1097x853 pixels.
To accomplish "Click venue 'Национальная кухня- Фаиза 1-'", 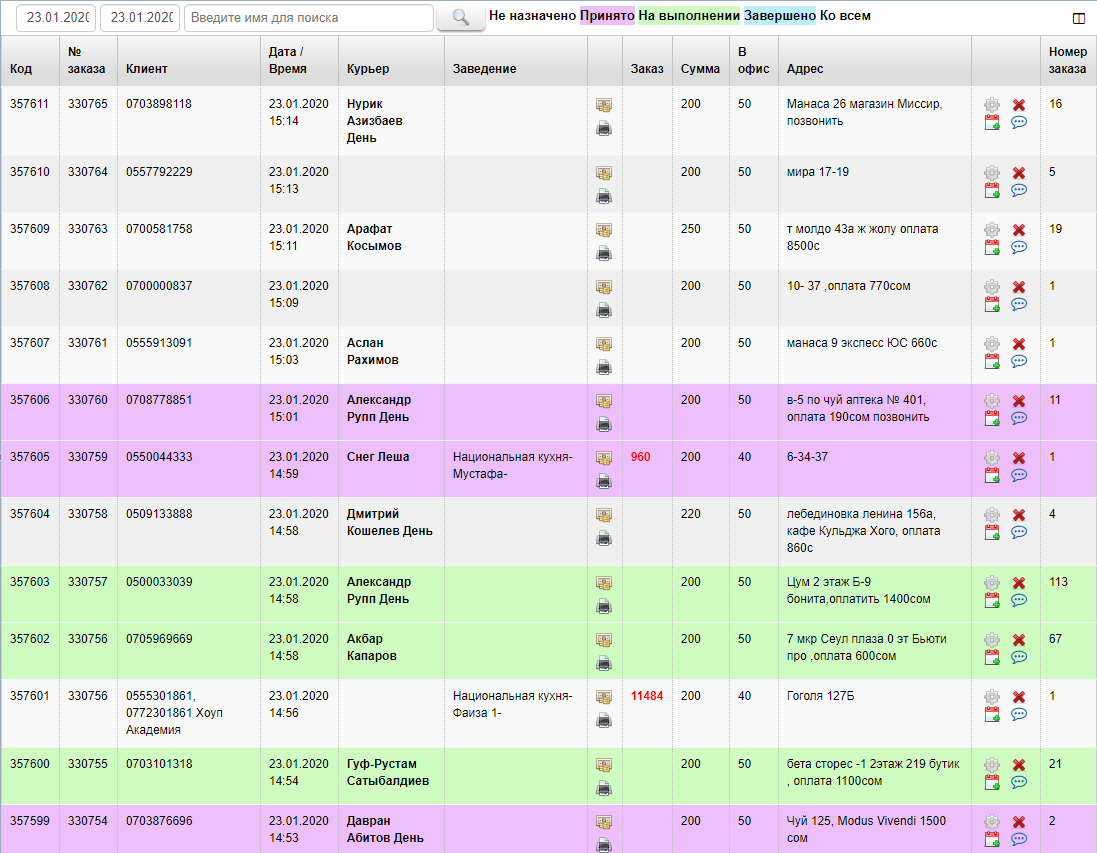I will tap(512, 704).
